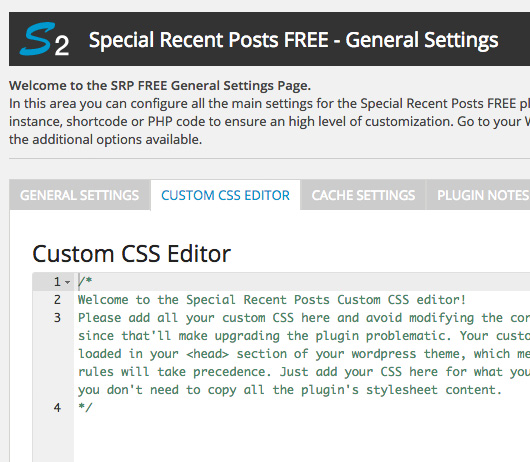
Task: Click 'Welcome to the SRP FREE General Settings Page.' text
Action: click(x=160, y=86)
